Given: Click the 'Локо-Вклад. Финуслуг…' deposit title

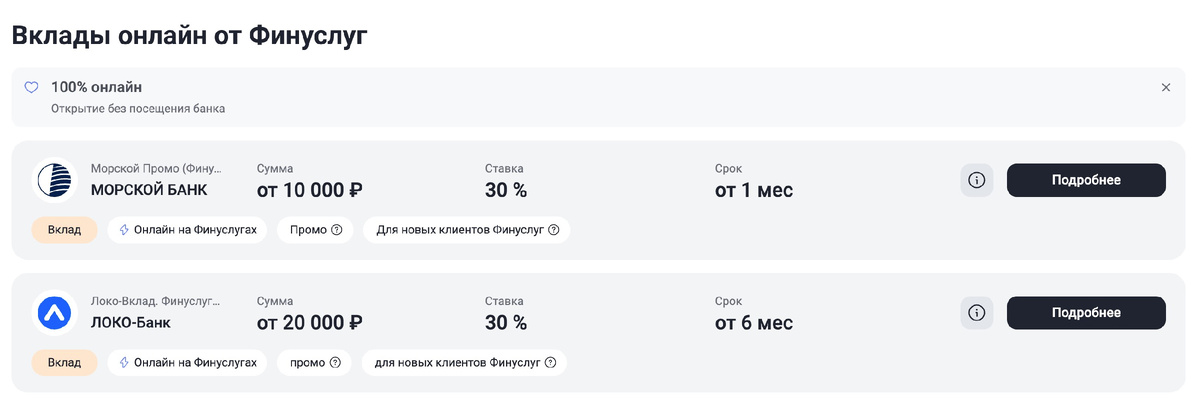Looking at the screenshot, I should [x=155, y=300].
